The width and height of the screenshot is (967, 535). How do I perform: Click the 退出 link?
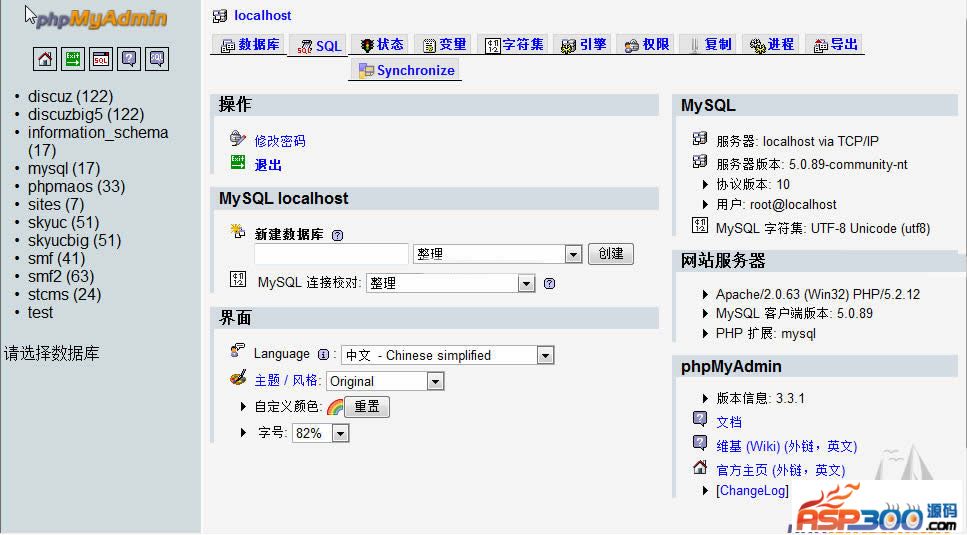[x=268, y=165]
